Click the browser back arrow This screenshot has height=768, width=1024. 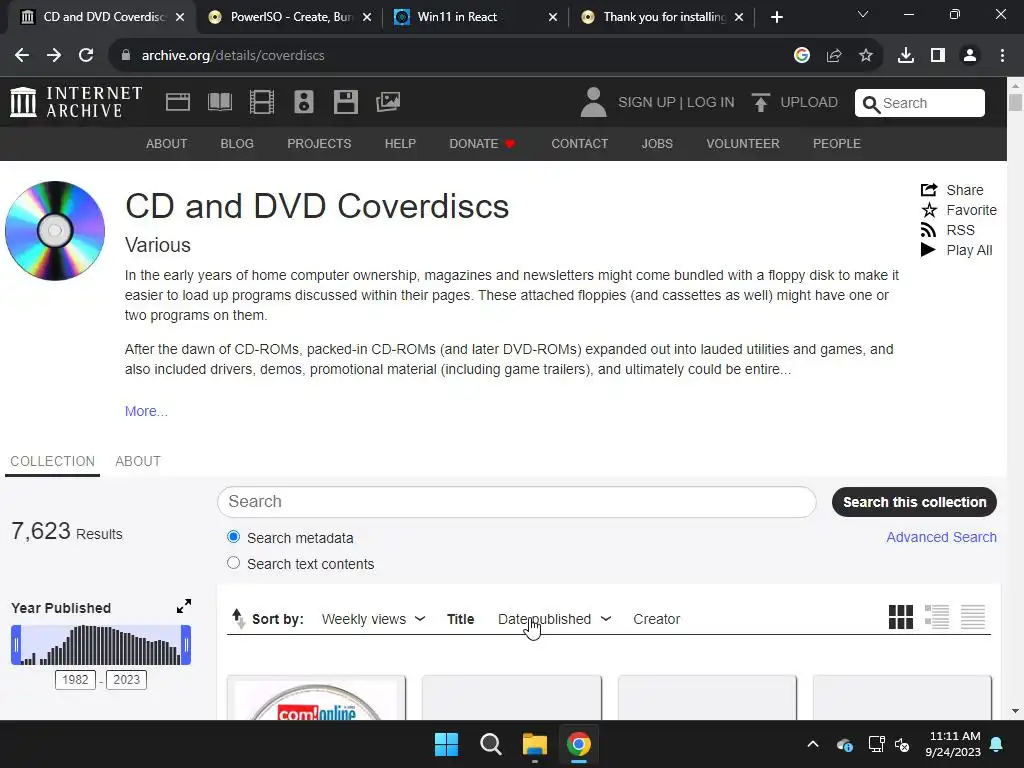pyautogui.click(x=22, y=56)
